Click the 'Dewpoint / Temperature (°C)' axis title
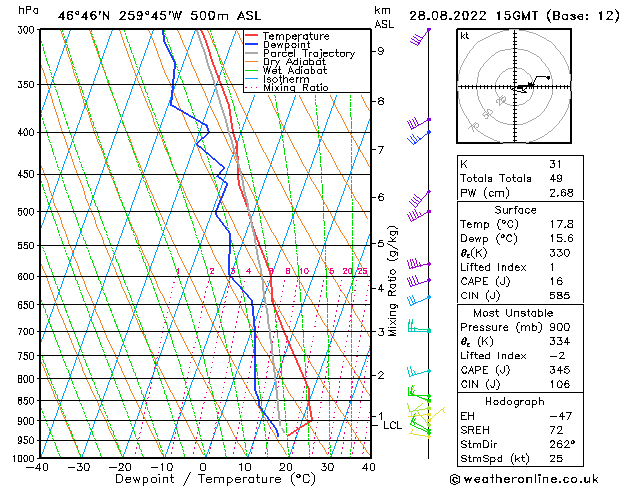Screen dimensions: 629x486 coord(215,479)
